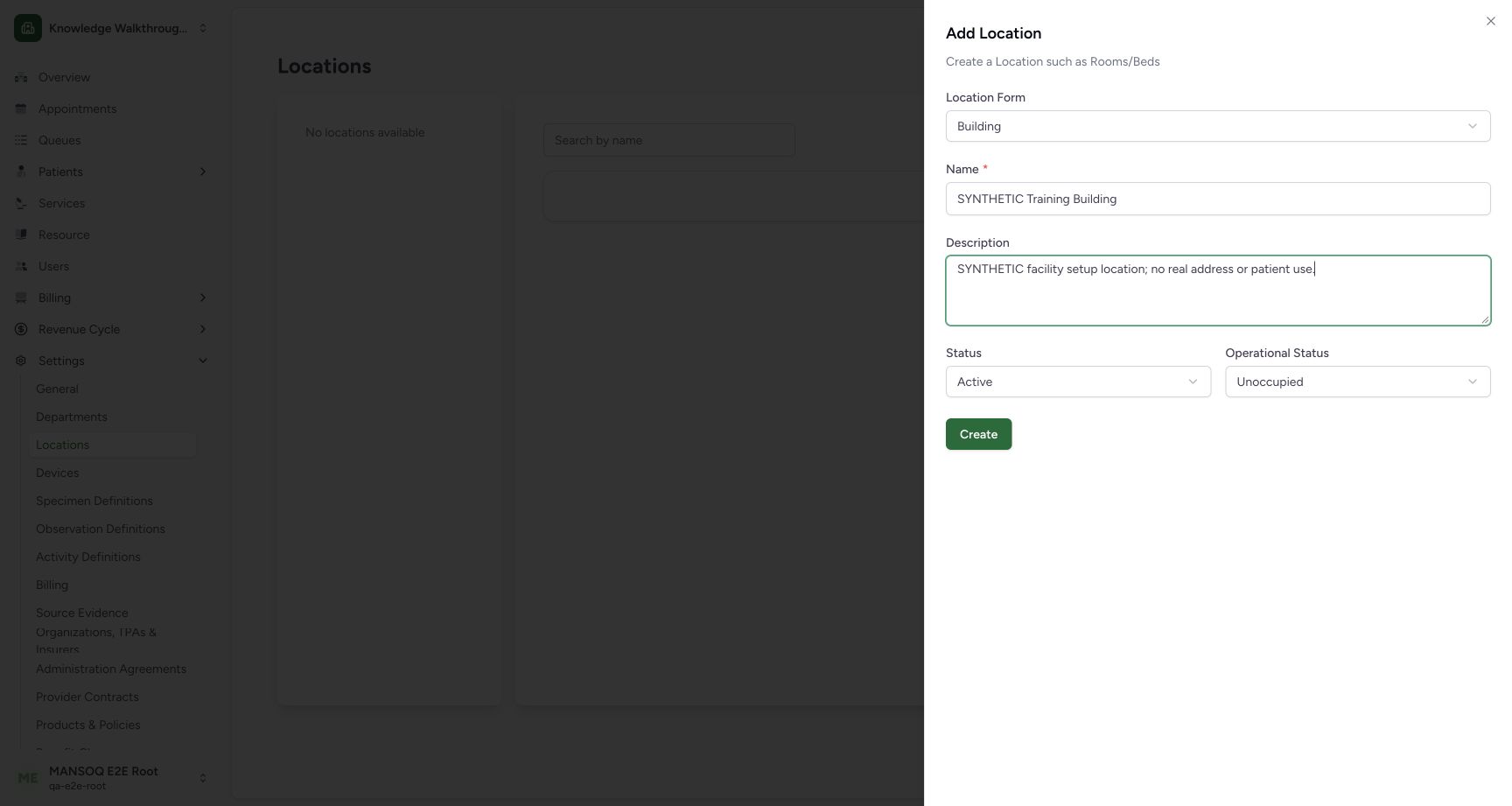The image size is (1512, 806).
Task: Click the Name input field
Action: click(1218, 199)
